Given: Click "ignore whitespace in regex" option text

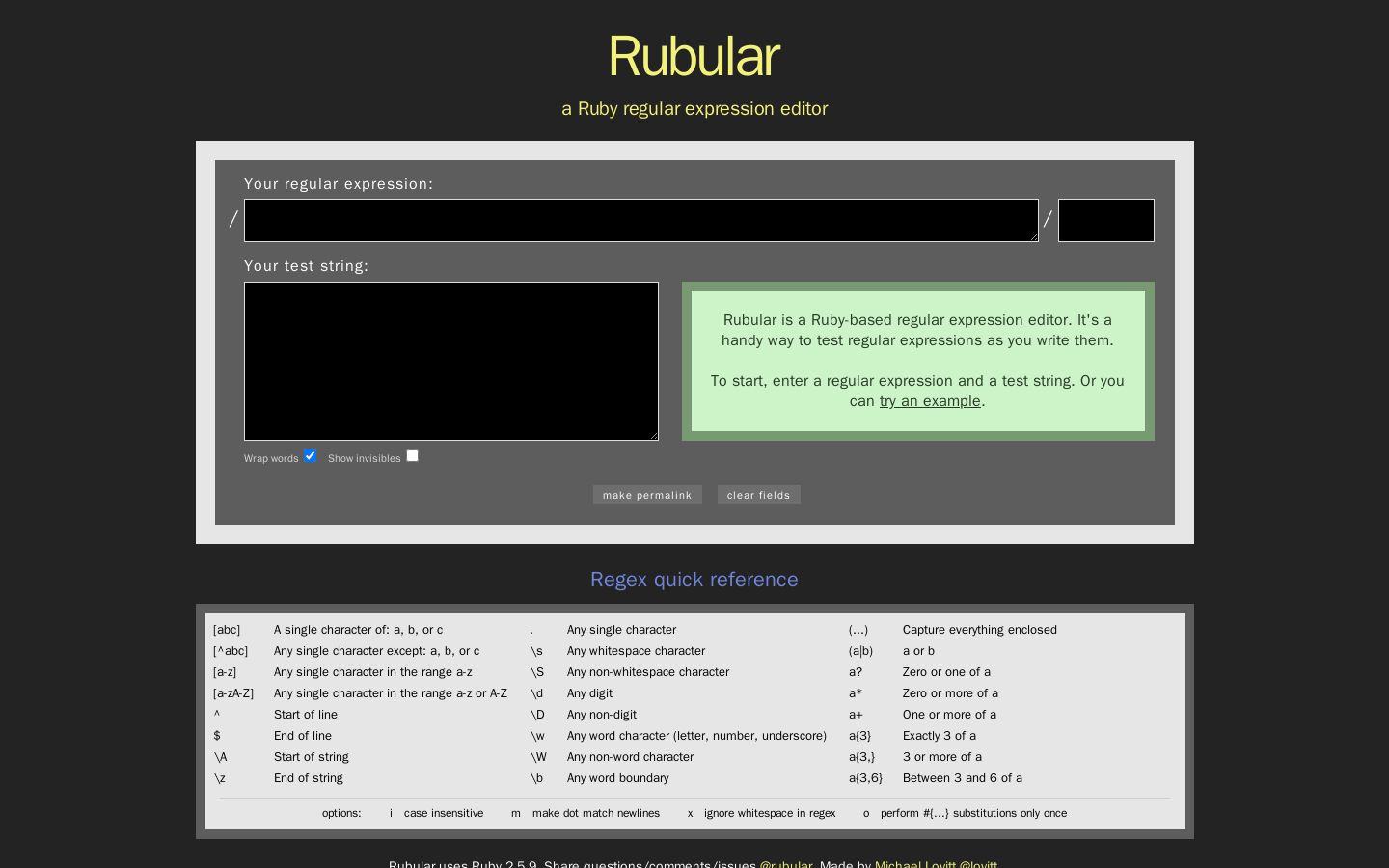Looking at the screenshot, I should pyautogui.click(x=770, y=813).
